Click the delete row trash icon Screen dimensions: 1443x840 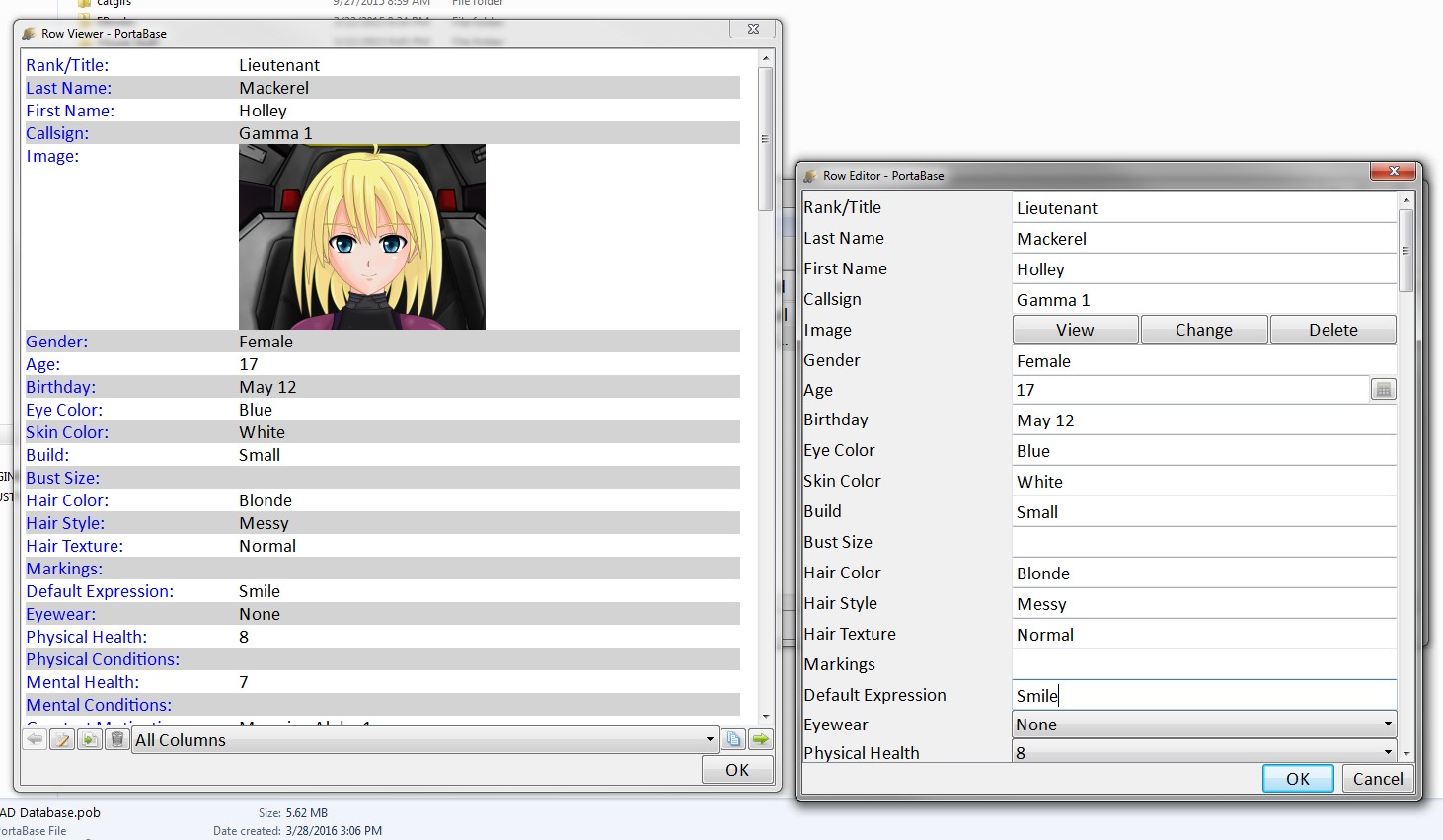[117, 739]
